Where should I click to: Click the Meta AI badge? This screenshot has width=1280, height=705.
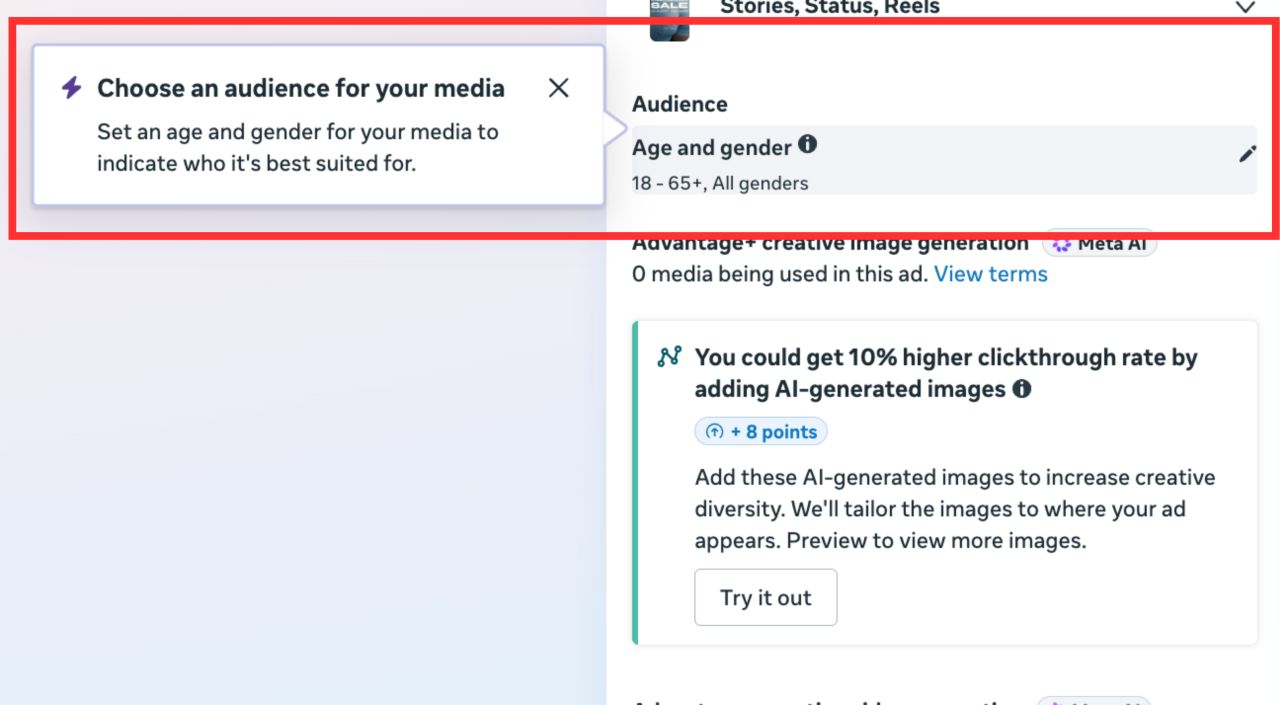(x=1100, y=243)
